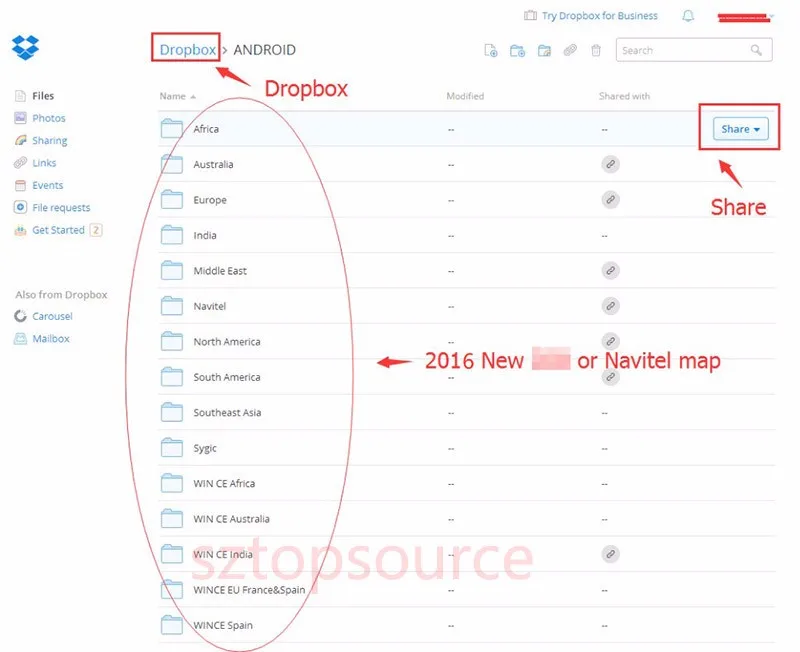Click the ANDROID breadcrumb text
Image resolution: width=800 pixels, height=652 pixels.
pyautogui.click(x=264, y=50)
